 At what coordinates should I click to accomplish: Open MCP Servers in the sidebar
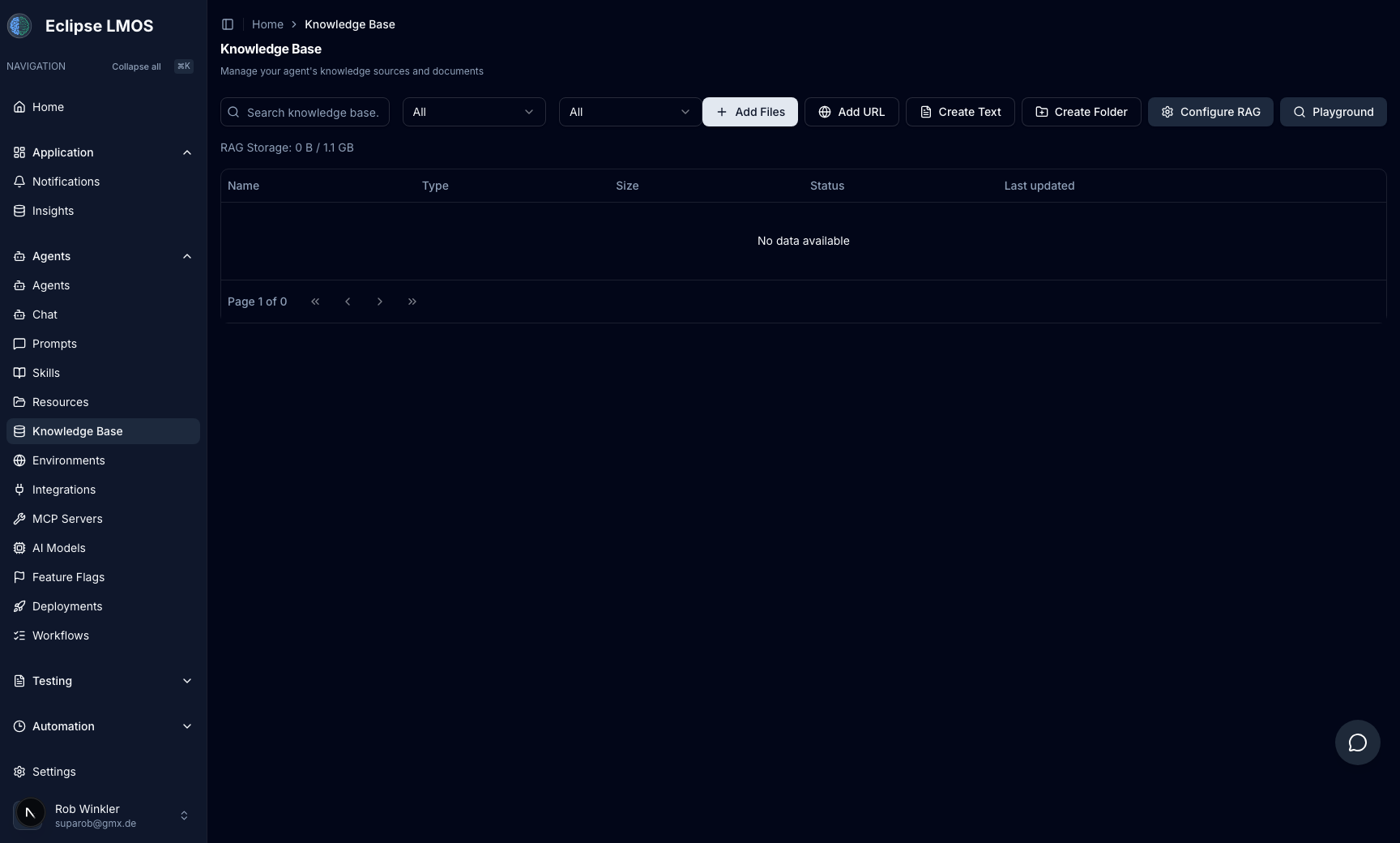click(x=103, y=519)
